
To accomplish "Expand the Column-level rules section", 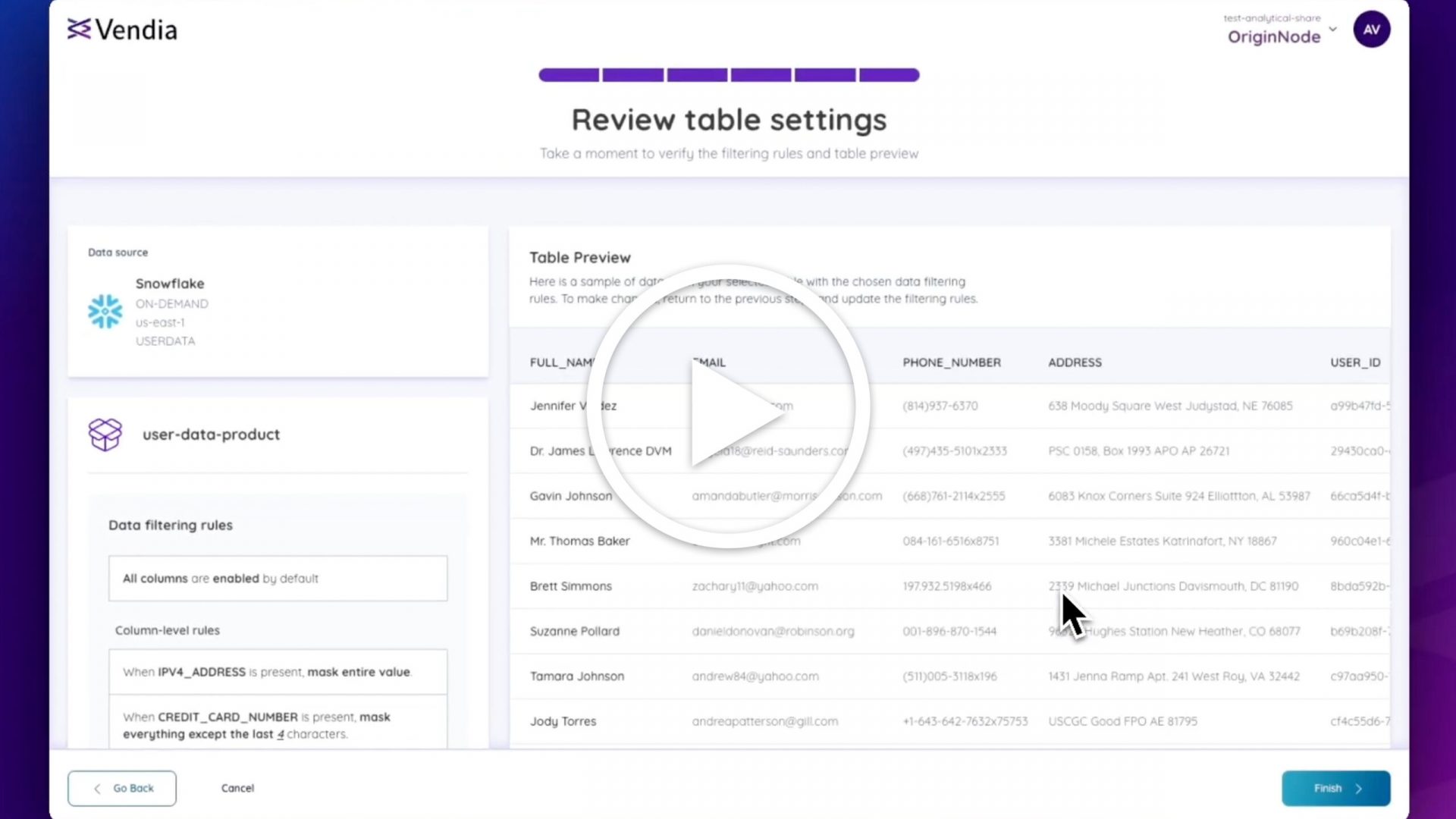I will 167,629.
